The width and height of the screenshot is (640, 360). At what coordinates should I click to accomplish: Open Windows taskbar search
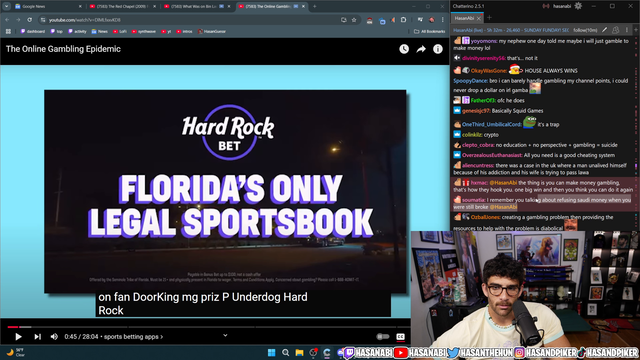285,353
